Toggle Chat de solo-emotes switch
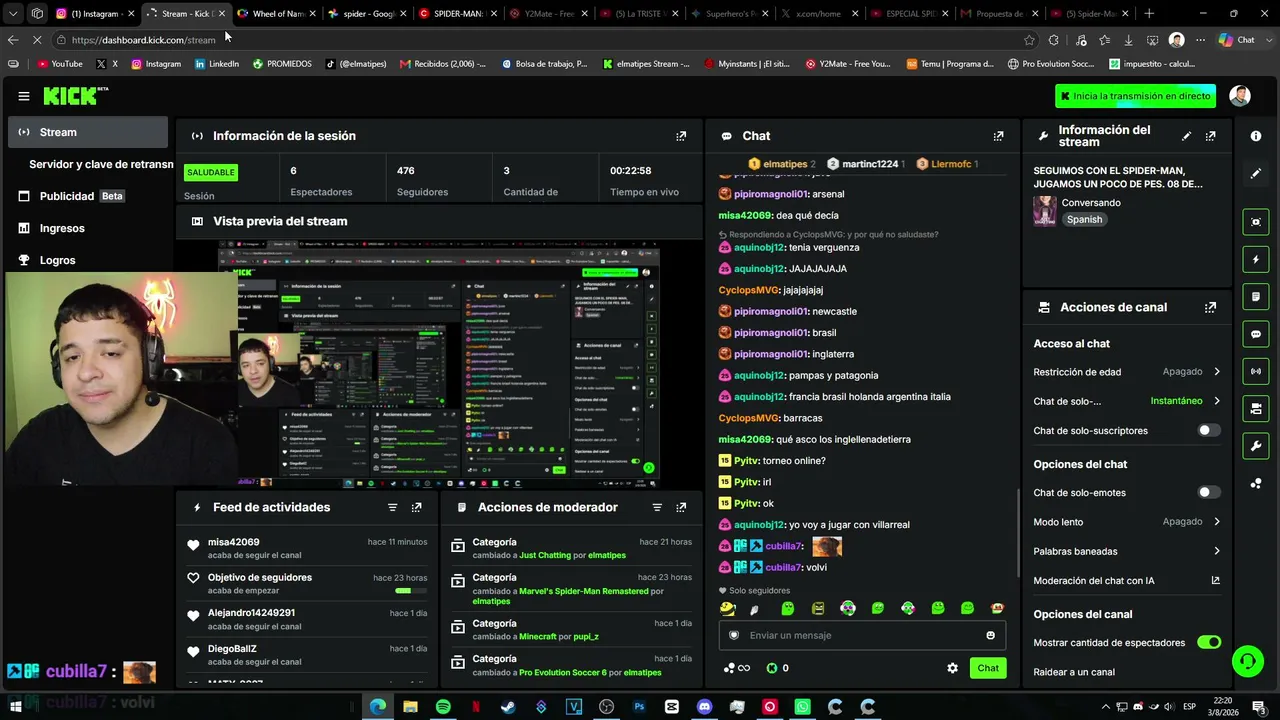 [x=1209, y=492]
